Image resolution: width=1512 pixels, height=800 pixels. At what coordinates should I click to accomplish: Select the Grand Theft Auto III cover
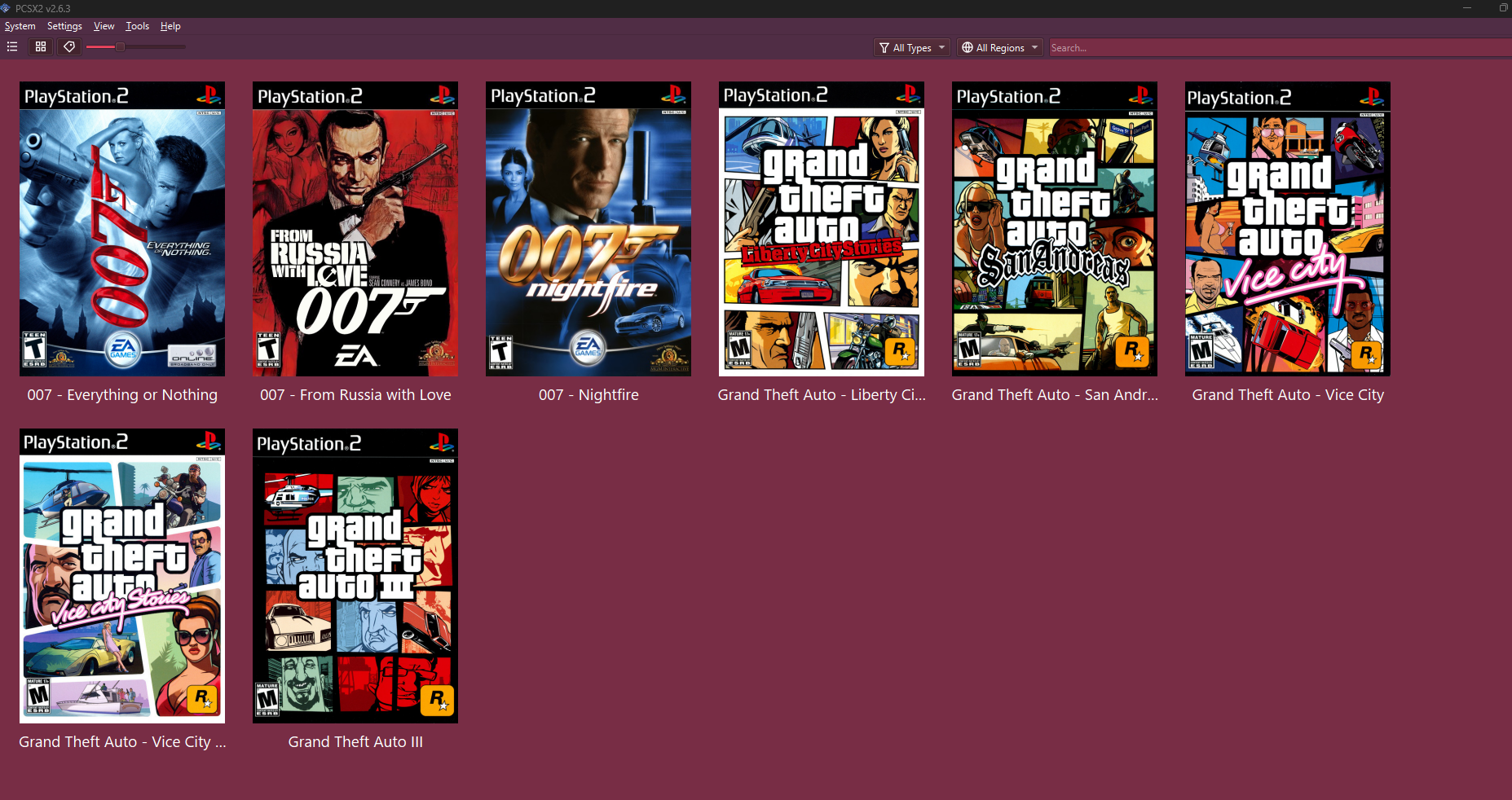355,576
